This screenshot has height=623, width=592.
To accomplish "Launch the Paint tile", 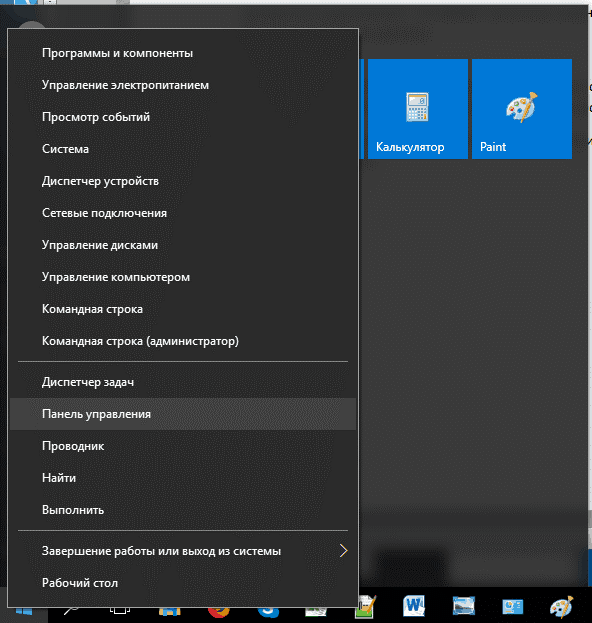I will [522, 109].
